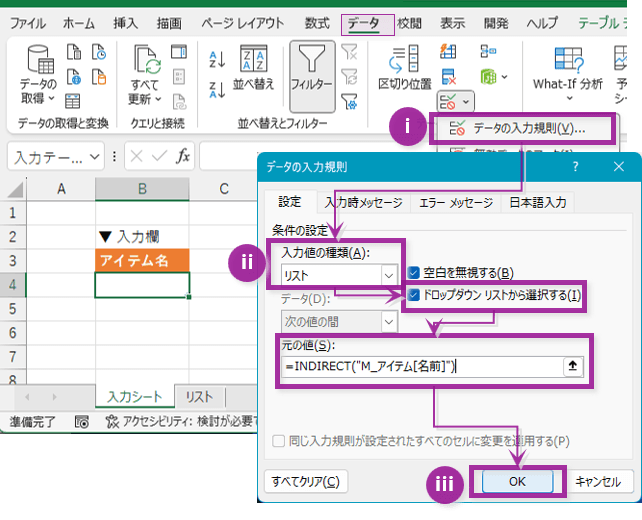
Task: Click the range selector collapse button
Action: 573,366
